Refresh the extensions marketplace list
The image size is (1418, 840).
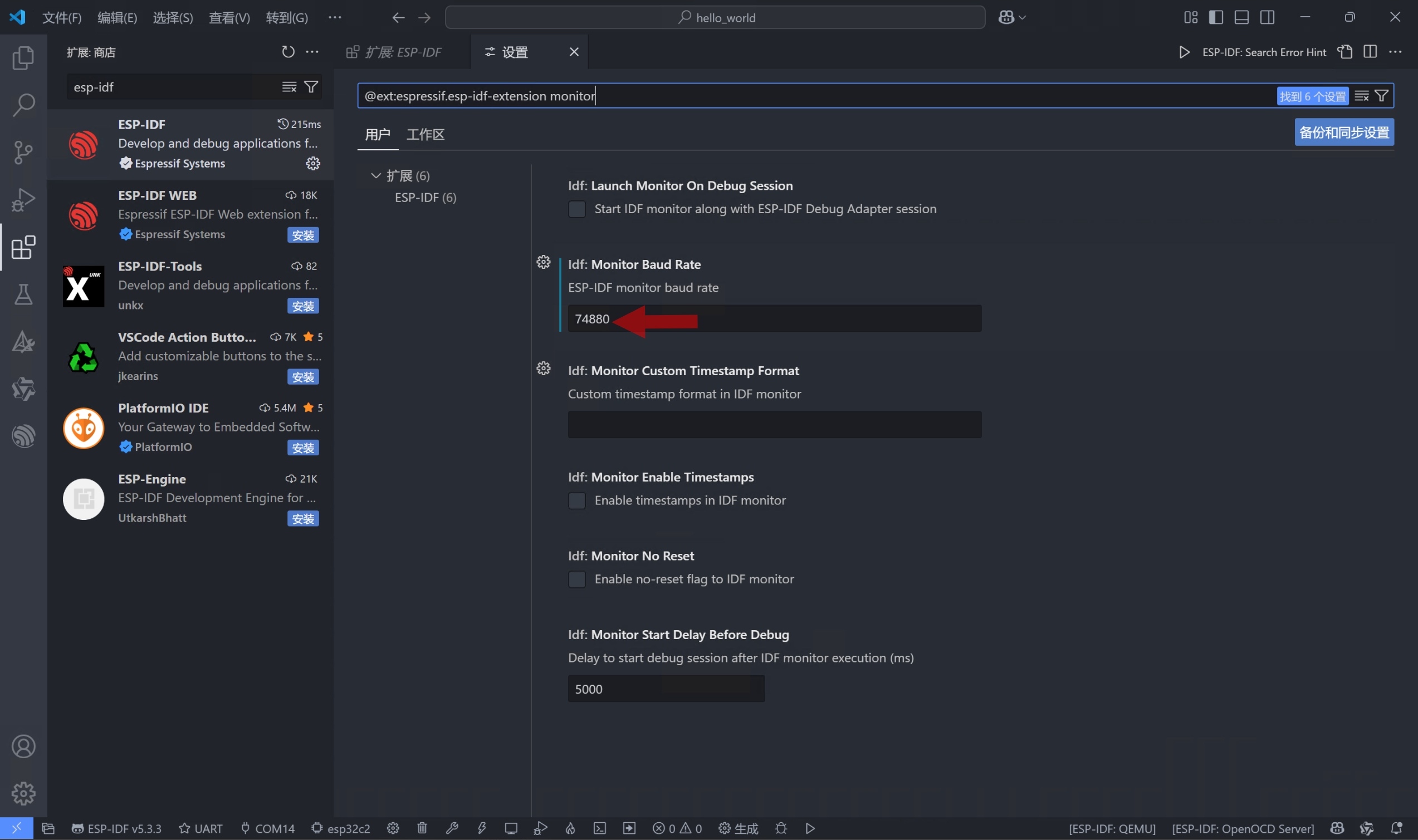[289, 52]
